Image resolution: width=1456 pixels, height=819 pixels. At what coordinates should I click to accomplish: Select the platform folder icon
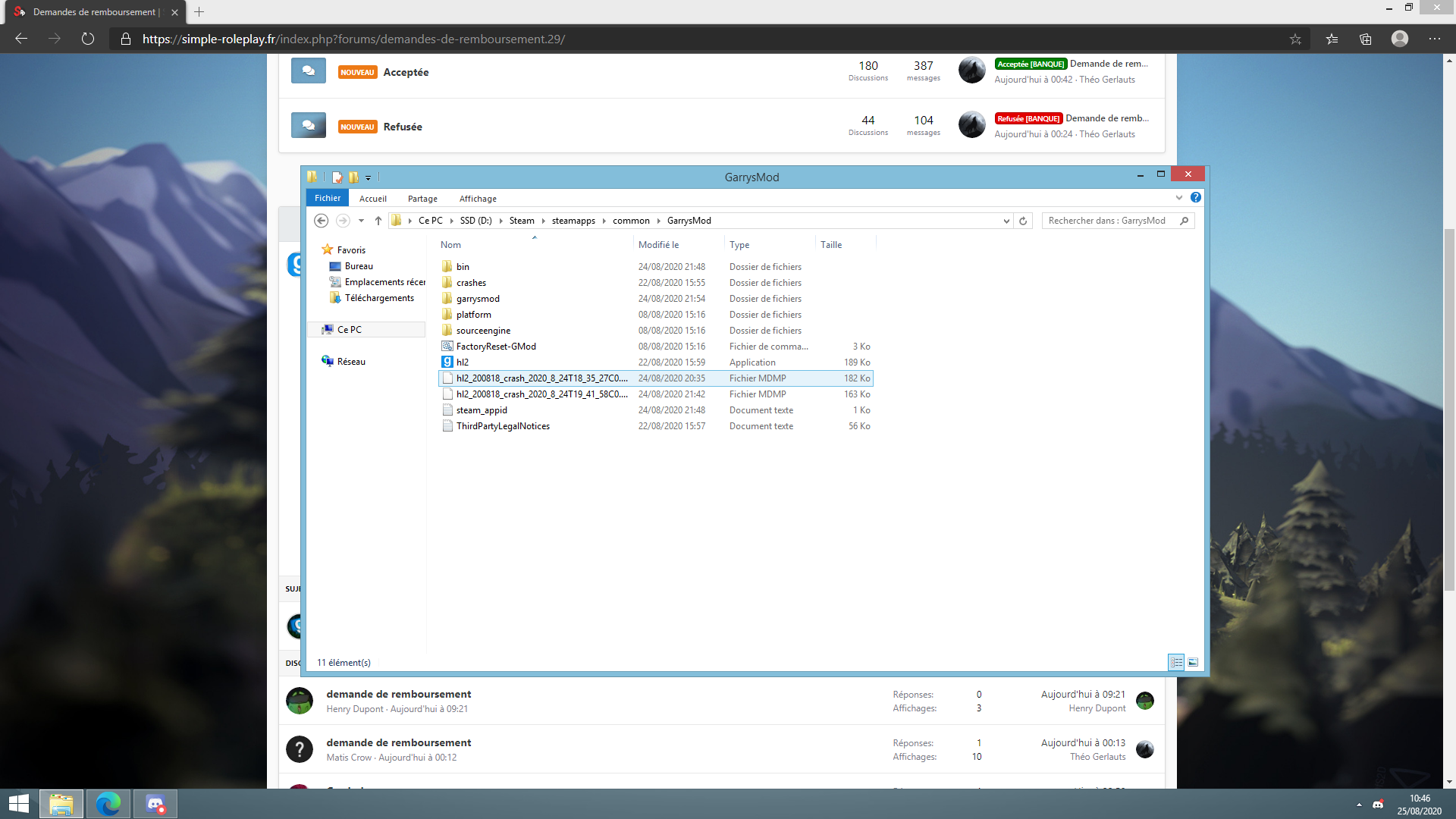pos(447,314)
